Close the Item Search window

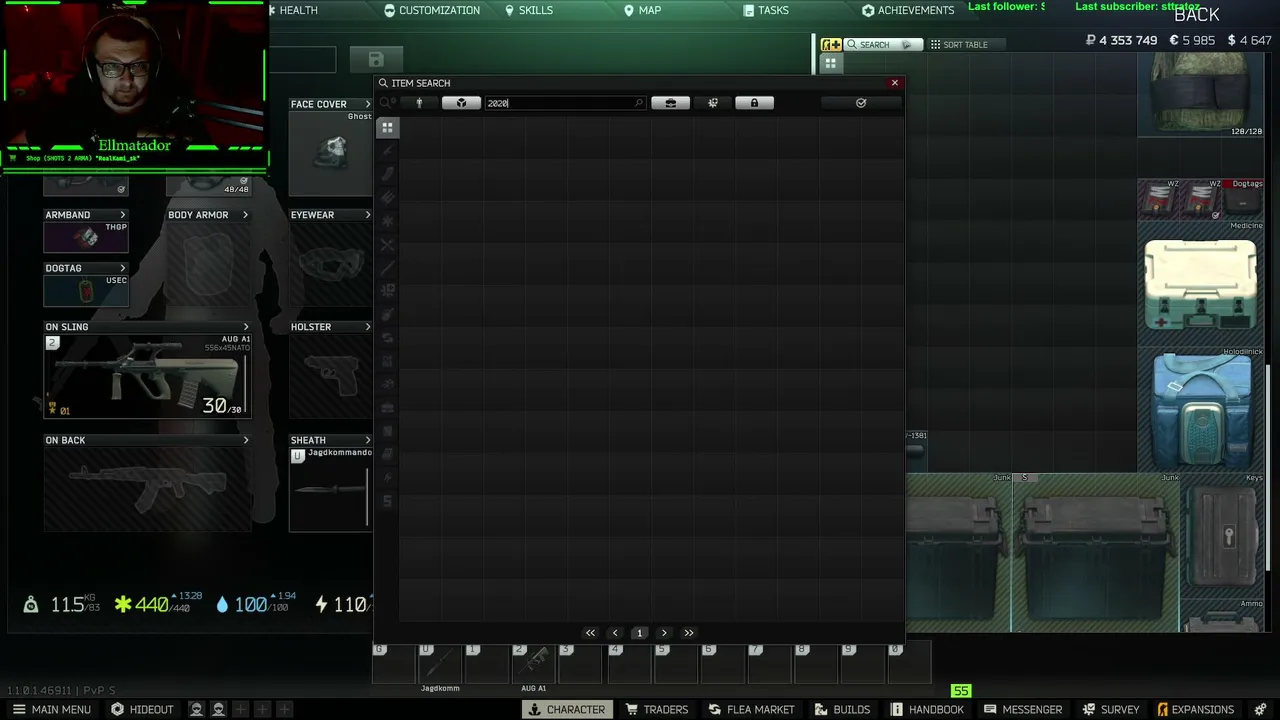895,83
